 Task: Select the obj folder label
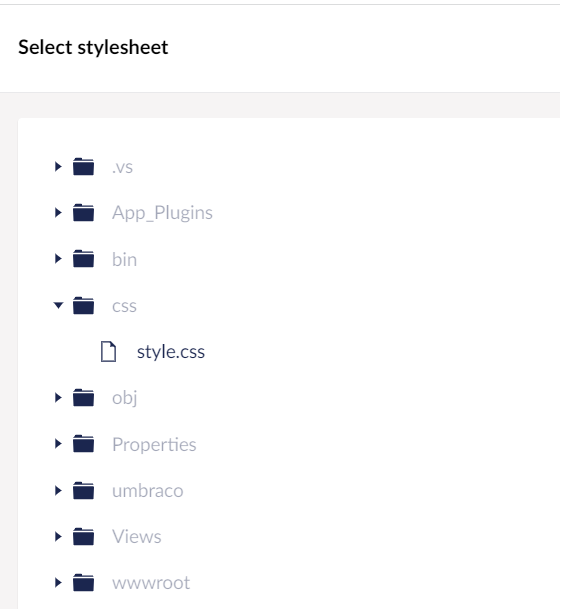(x=125, y=398)
